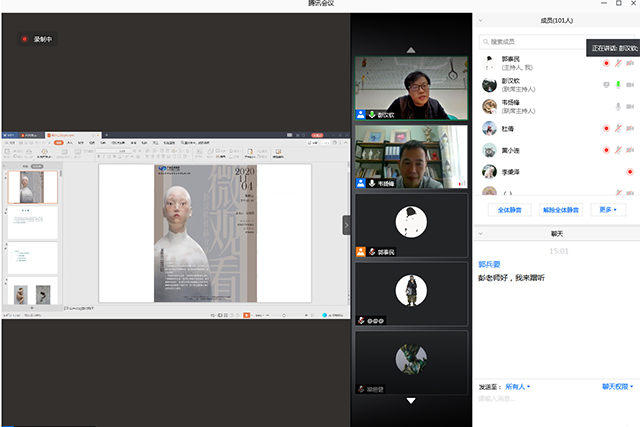Click the microphone icon next to 彭汉钦

618,84
